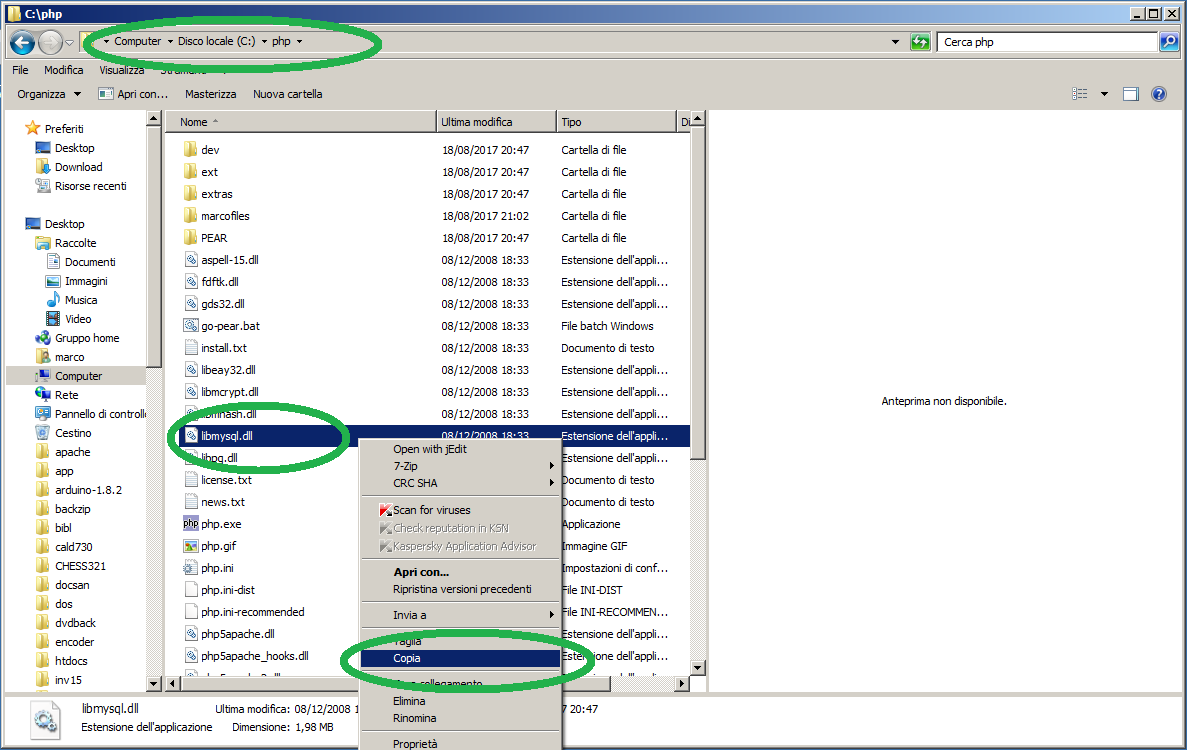Click Scan for viruses menu entry

(431, 510)
